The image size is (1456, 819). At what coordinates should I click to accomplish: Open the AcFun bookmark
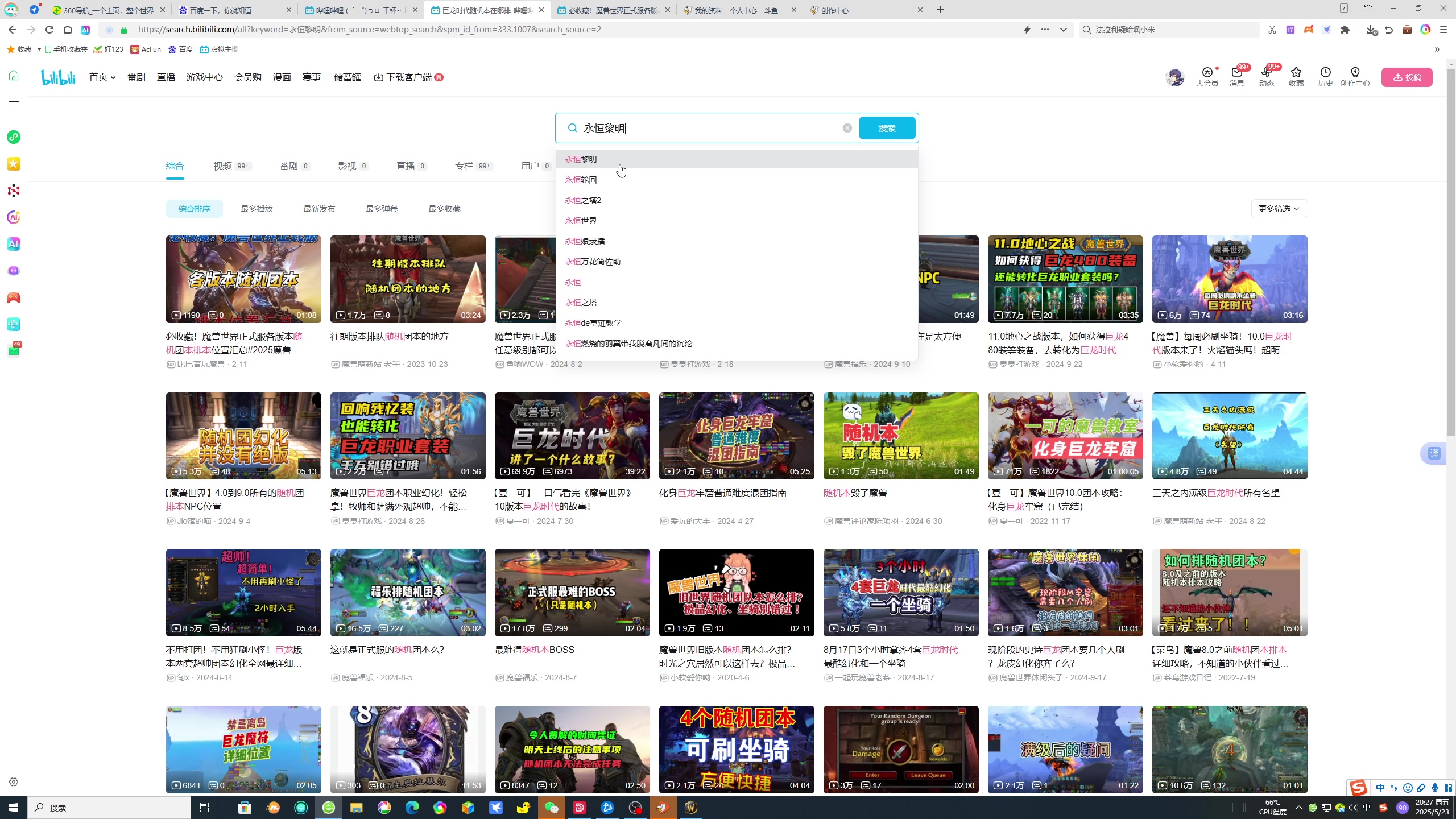[146, 49]
